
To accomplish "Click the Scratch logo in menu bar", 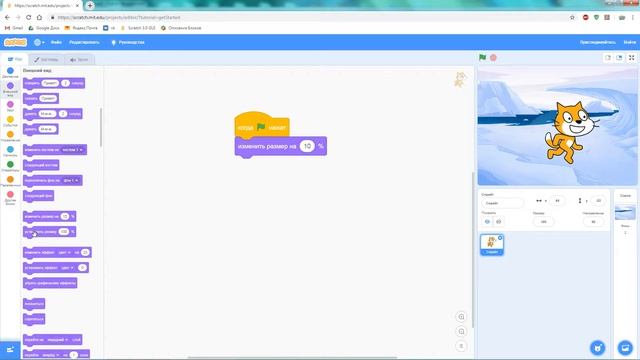I will point(16,42).
